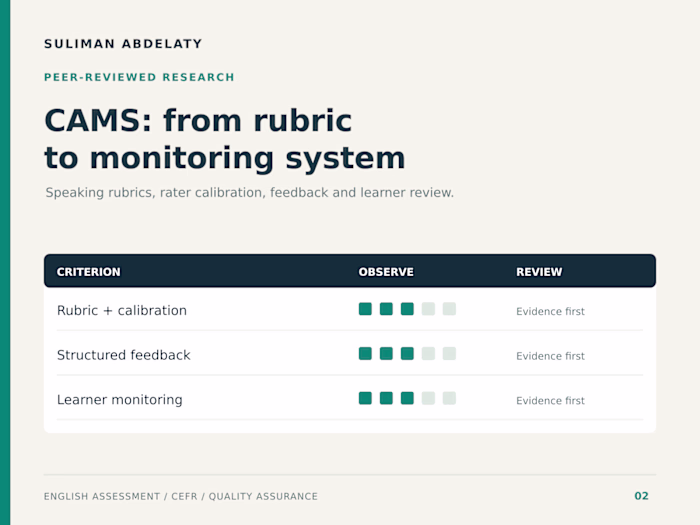This screenshot has height=525, width=700.
Task: Click the title line 'CAMS: from rubric'
Action: tap(198, 121)
